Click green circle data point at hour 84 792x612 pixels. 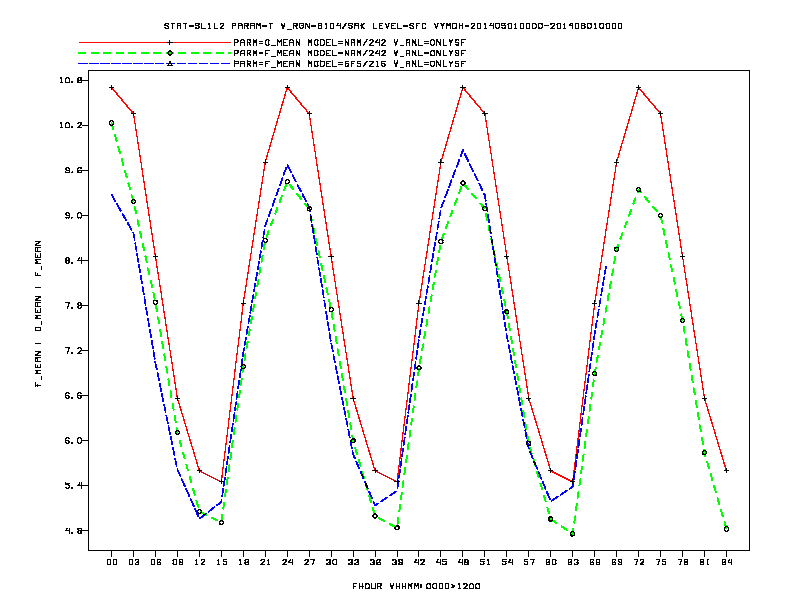(x=726, y=529)
